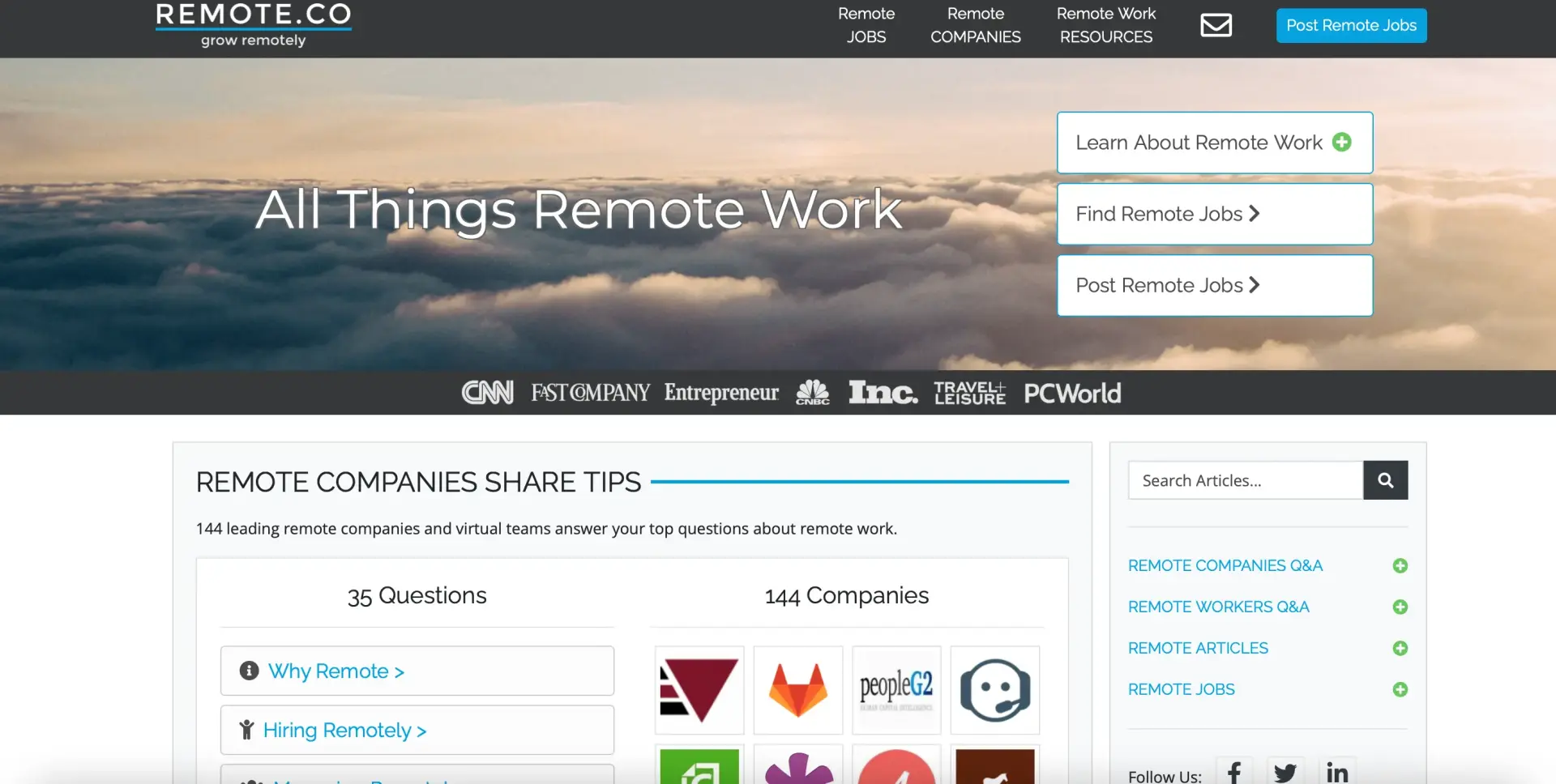Click the Remote Articles sidebar link
Screen dimensions: 1556x784
(1198, 648)
